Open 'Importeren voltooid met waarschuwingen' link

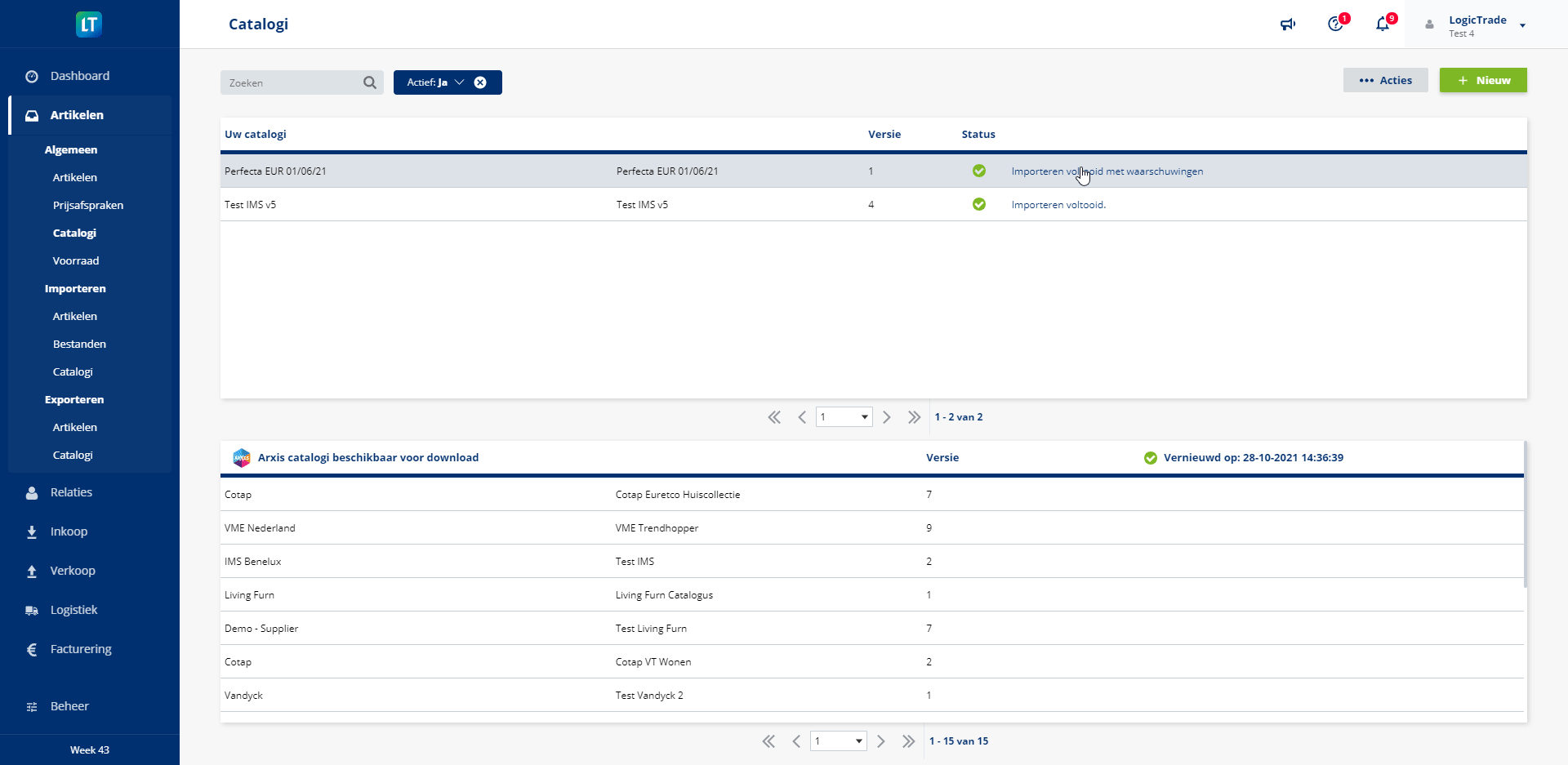coord(1107,171)
